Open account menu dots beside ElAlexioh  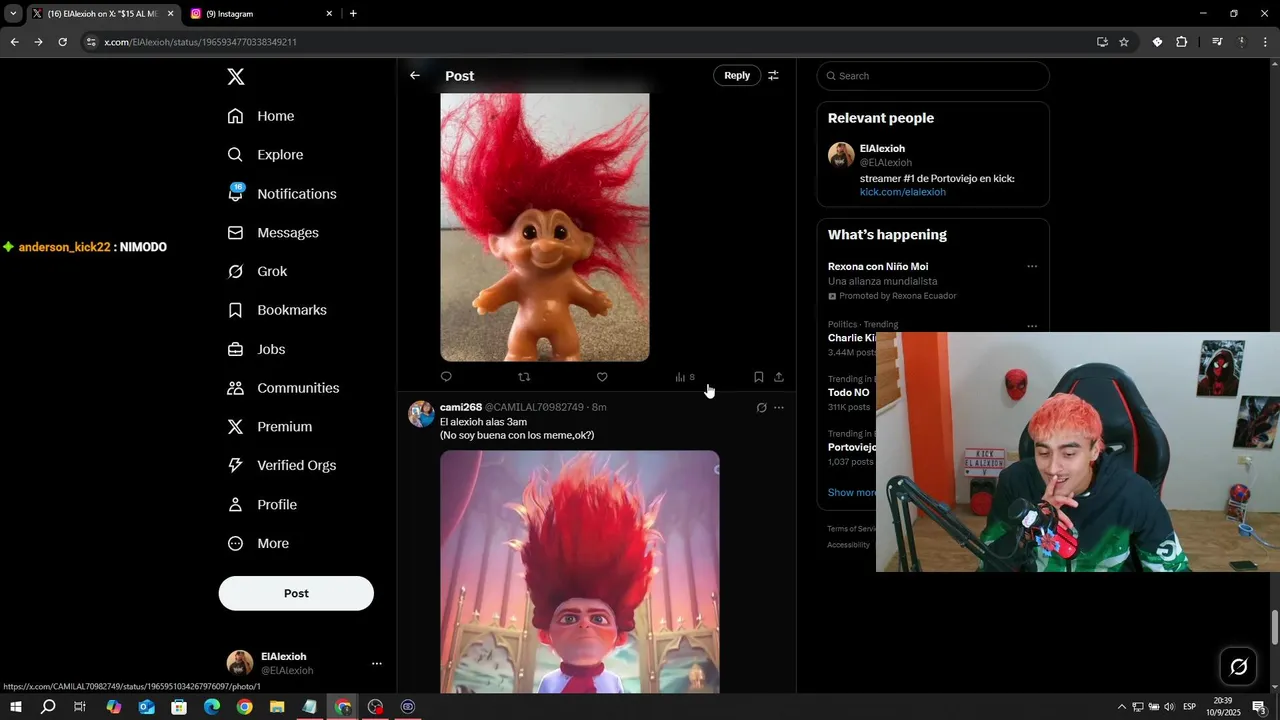click(x=377, y=663)
